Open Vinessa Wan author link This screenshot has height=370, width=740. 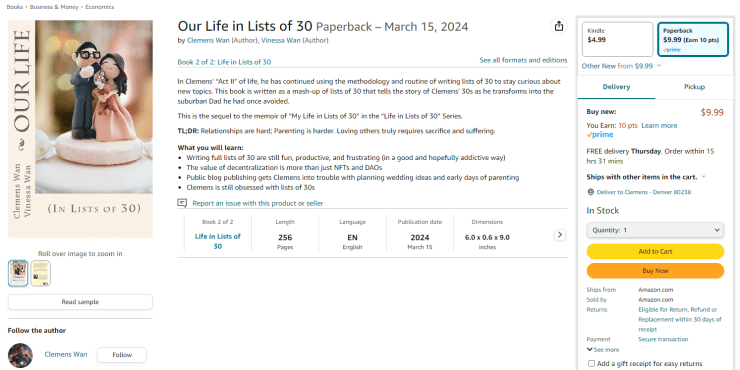[281, 41]
